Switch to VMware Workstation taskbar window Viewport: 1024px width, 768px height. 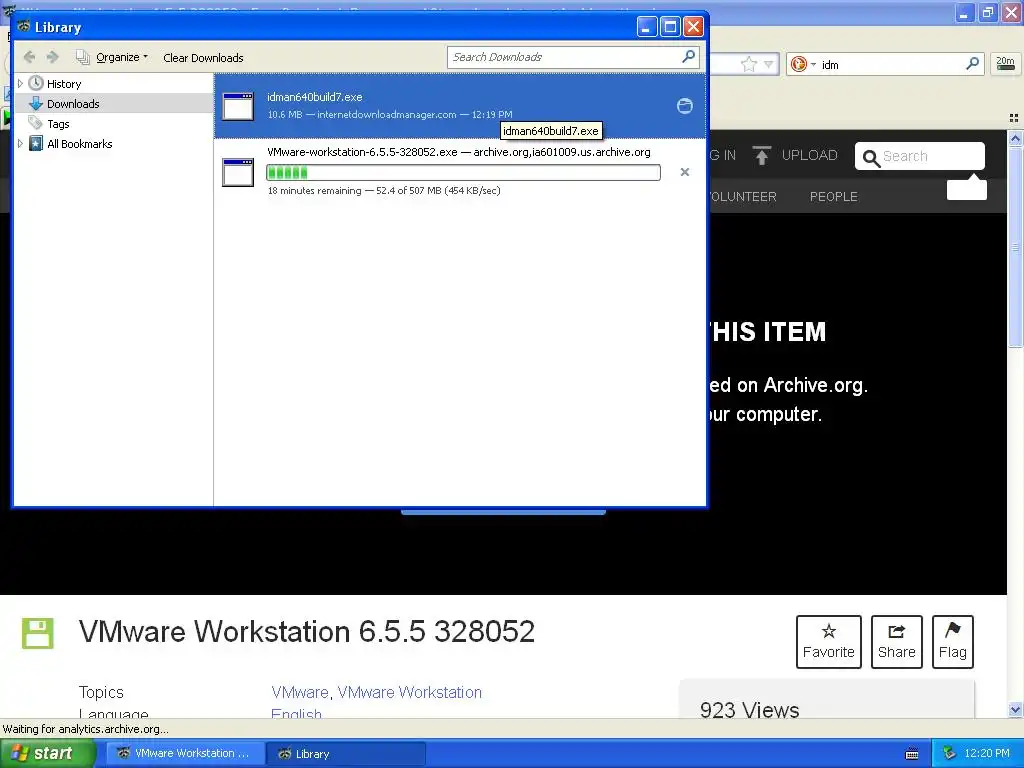point(185,753)
